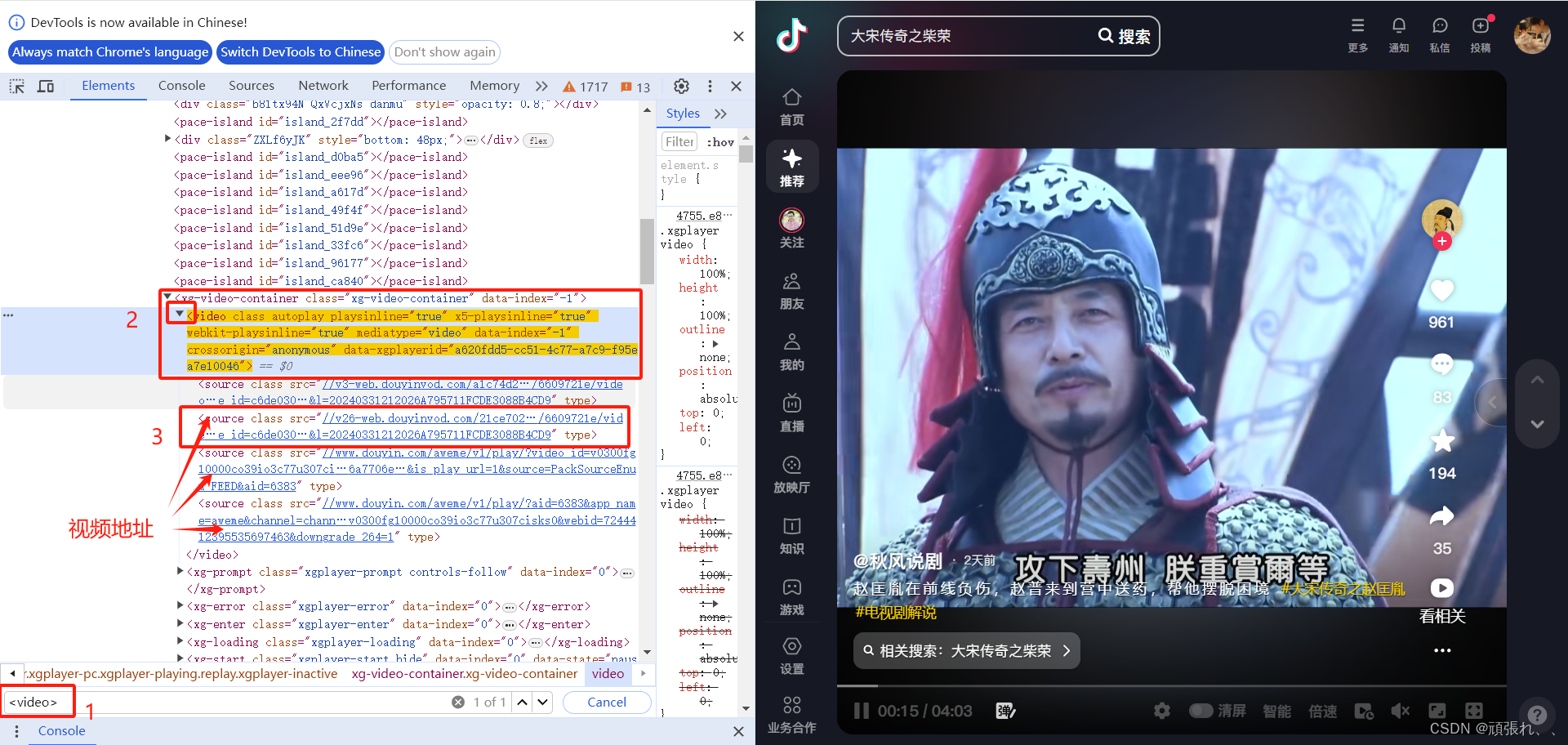Switch to the Sources tab

coord(252,86)
